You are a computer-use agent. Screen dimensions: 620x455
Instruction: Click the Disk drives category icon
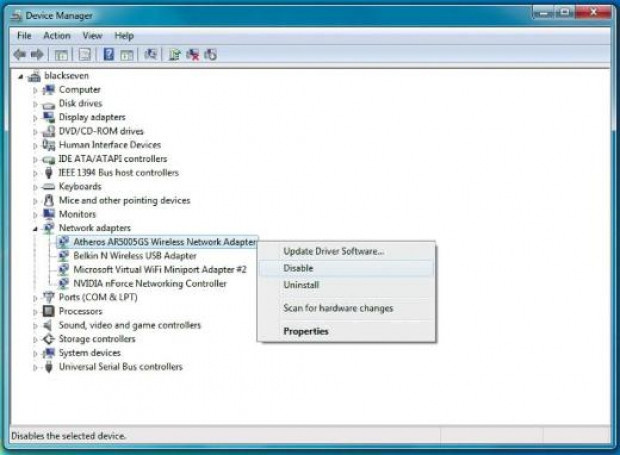49,104
